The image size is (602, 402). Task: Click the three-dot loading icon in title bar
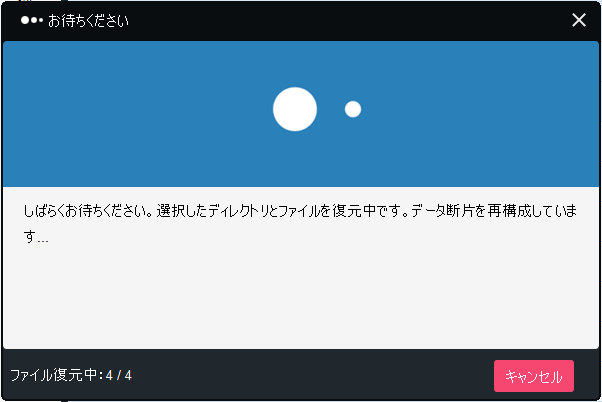coord(32,20)
